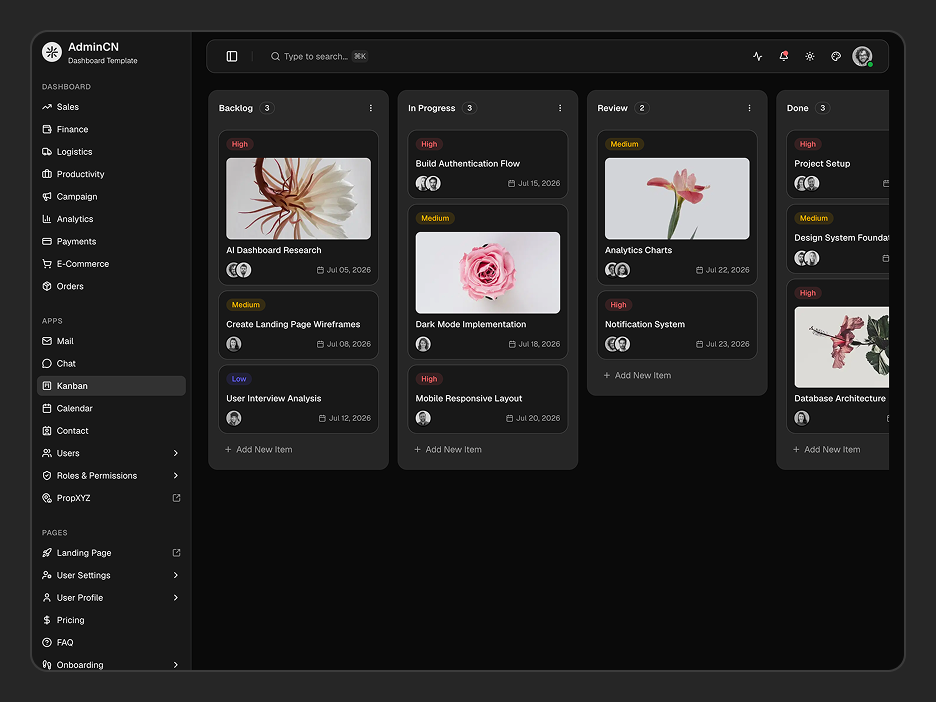Click Low priority tag on User Interview Analysis
936x702 pixels.
[239, 379]
